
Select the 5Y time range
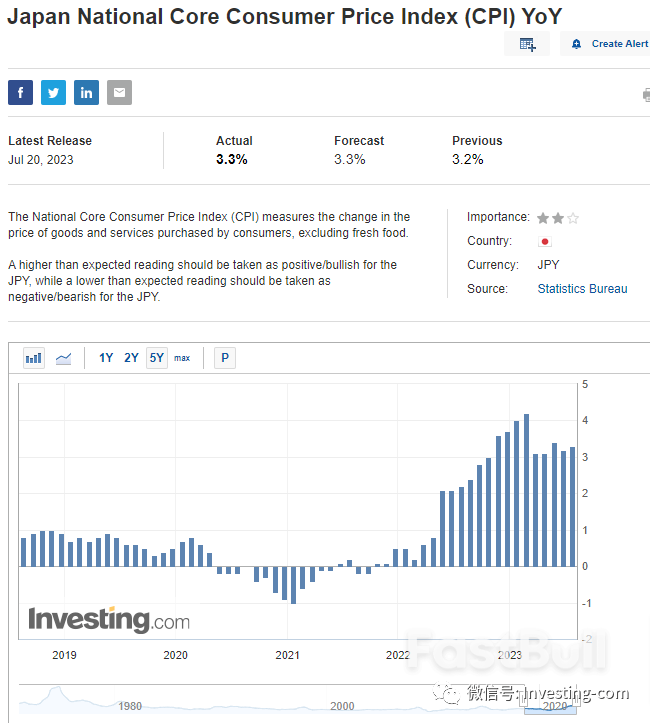point(157,358)
